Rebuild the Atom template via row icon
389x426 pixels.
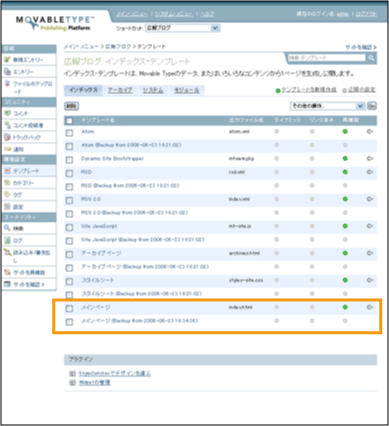[x=370, y=132]
